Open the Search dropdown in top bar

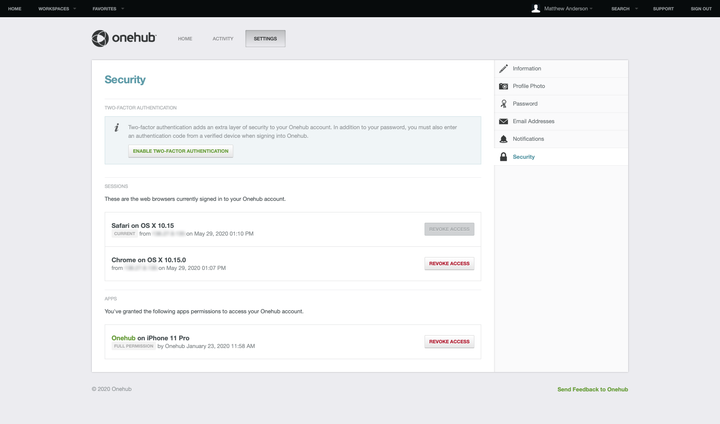click(624, 9)
